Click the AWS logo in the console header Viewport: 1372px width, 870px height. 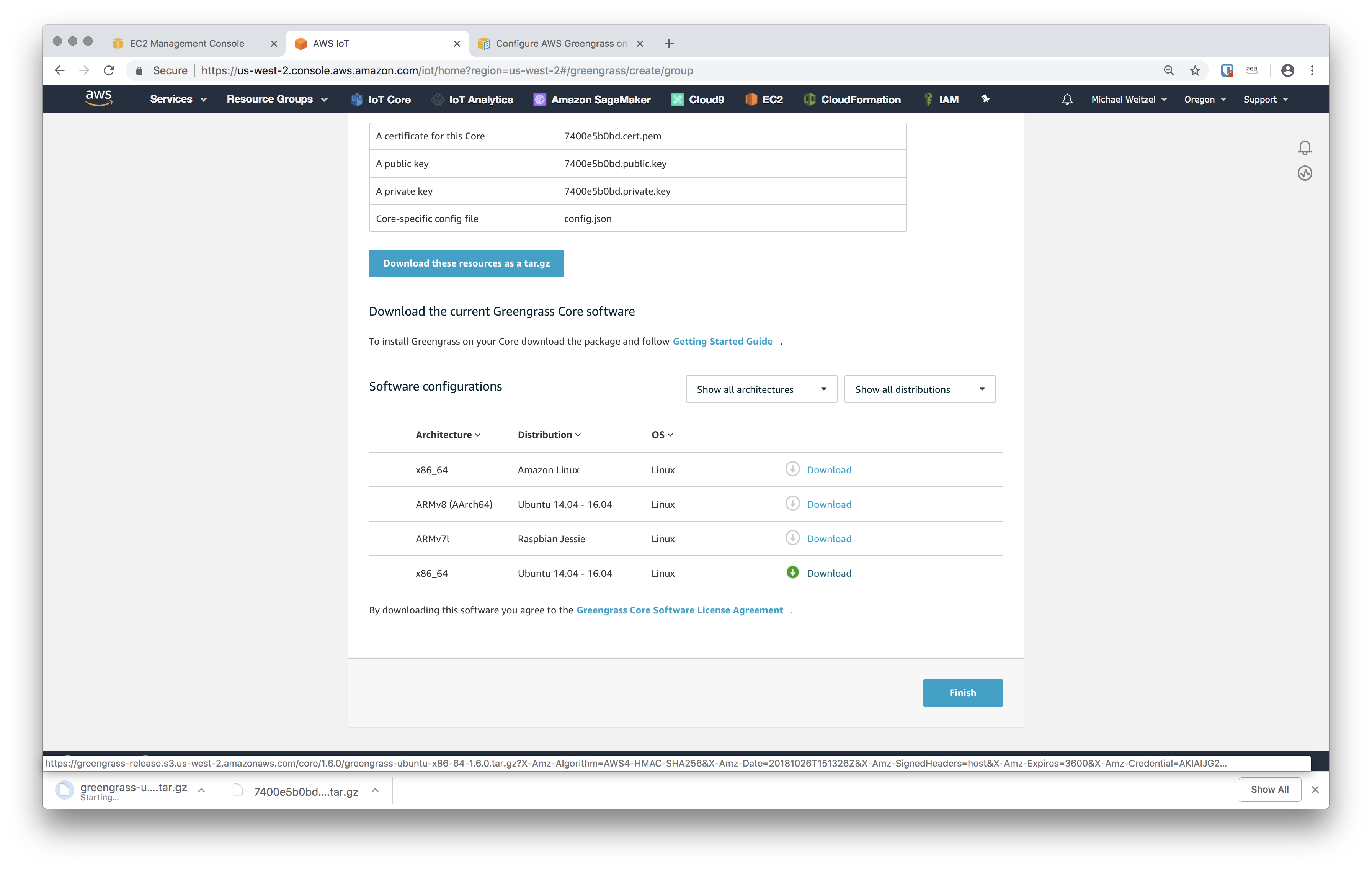point(98,98)
